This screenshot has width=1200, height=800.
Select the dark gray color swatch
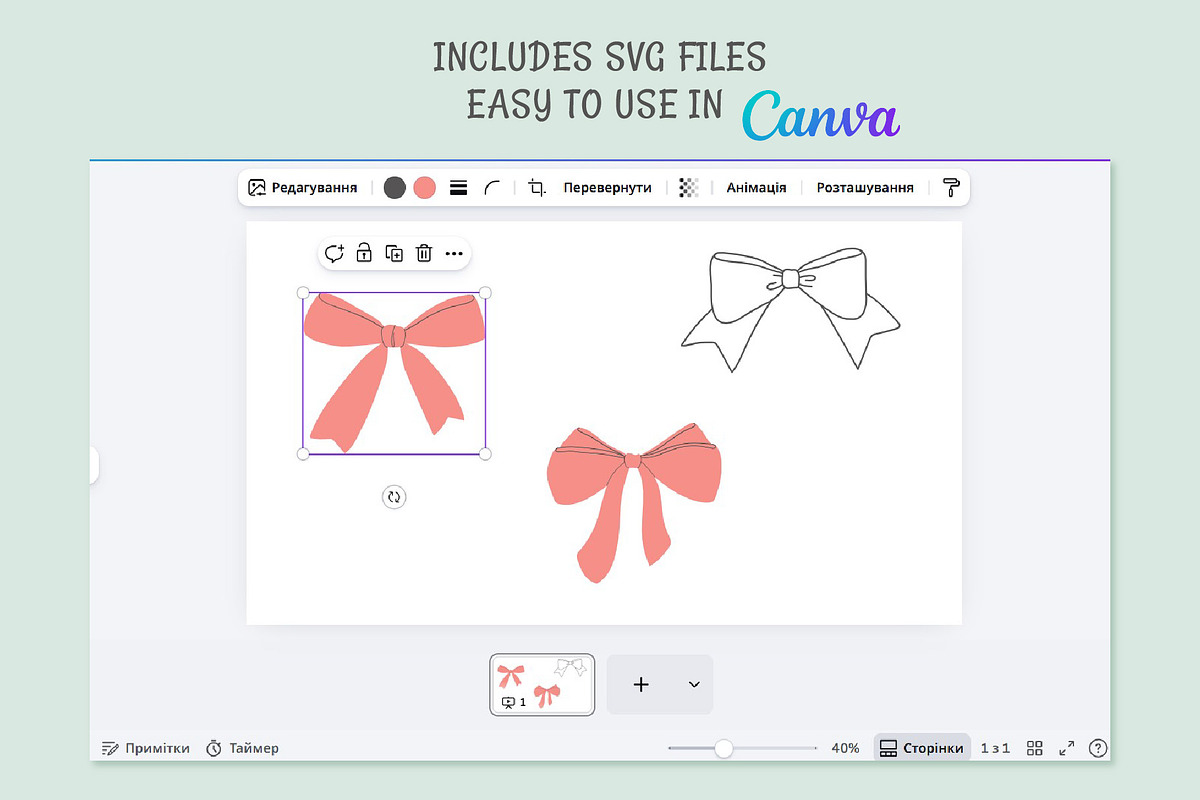395,187
